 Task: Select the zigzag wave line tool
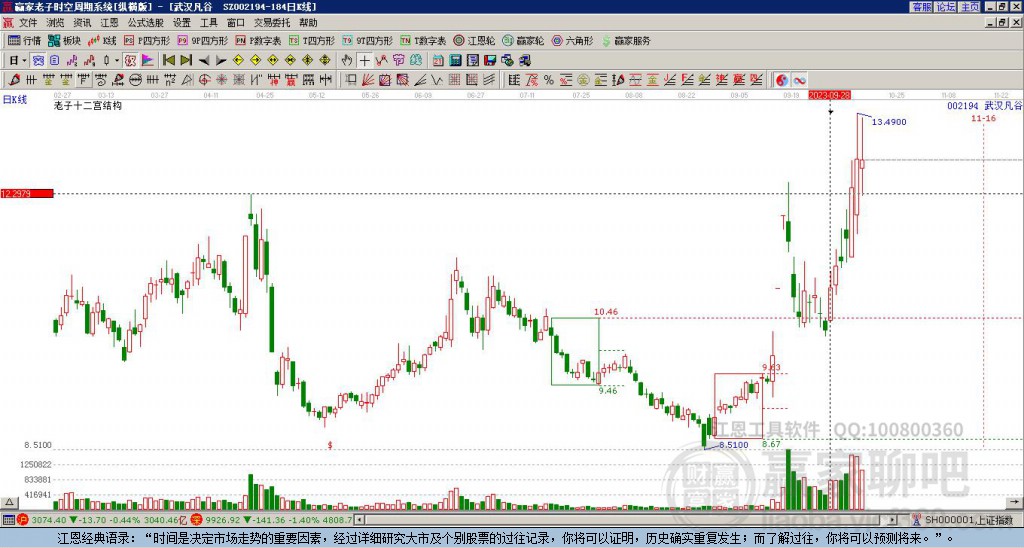click(x=436, y=80)
